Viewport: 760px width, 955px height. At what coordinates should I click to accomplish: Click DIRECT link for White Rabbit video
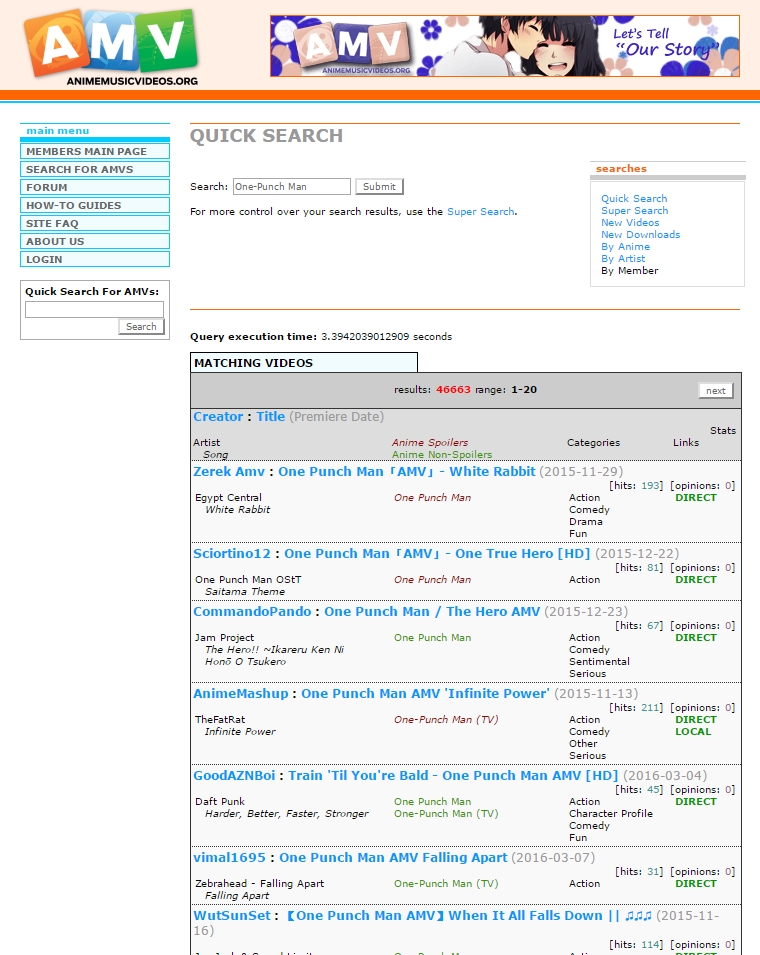pos(695,498)
